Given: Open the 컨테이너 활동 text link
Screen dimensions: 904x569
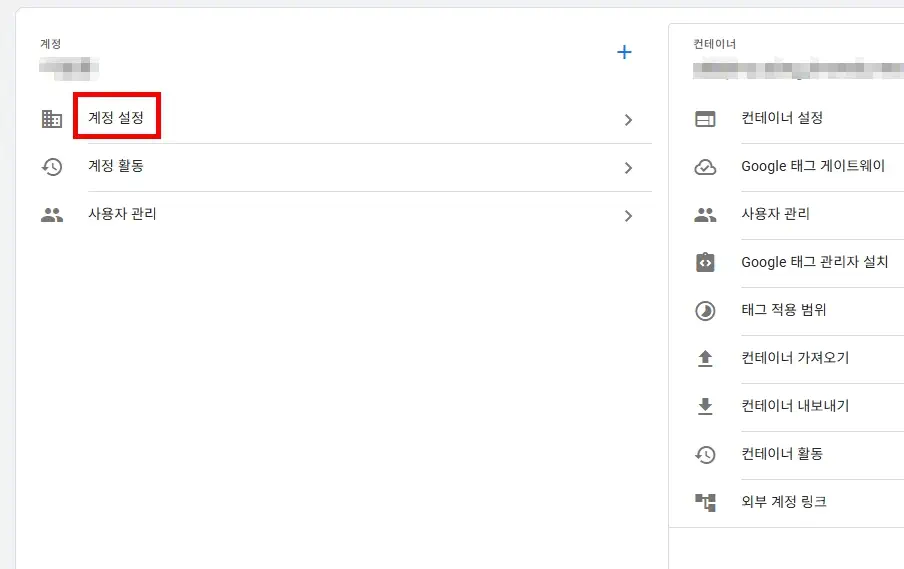Looking at the screenshot, I should pos(782,454).
